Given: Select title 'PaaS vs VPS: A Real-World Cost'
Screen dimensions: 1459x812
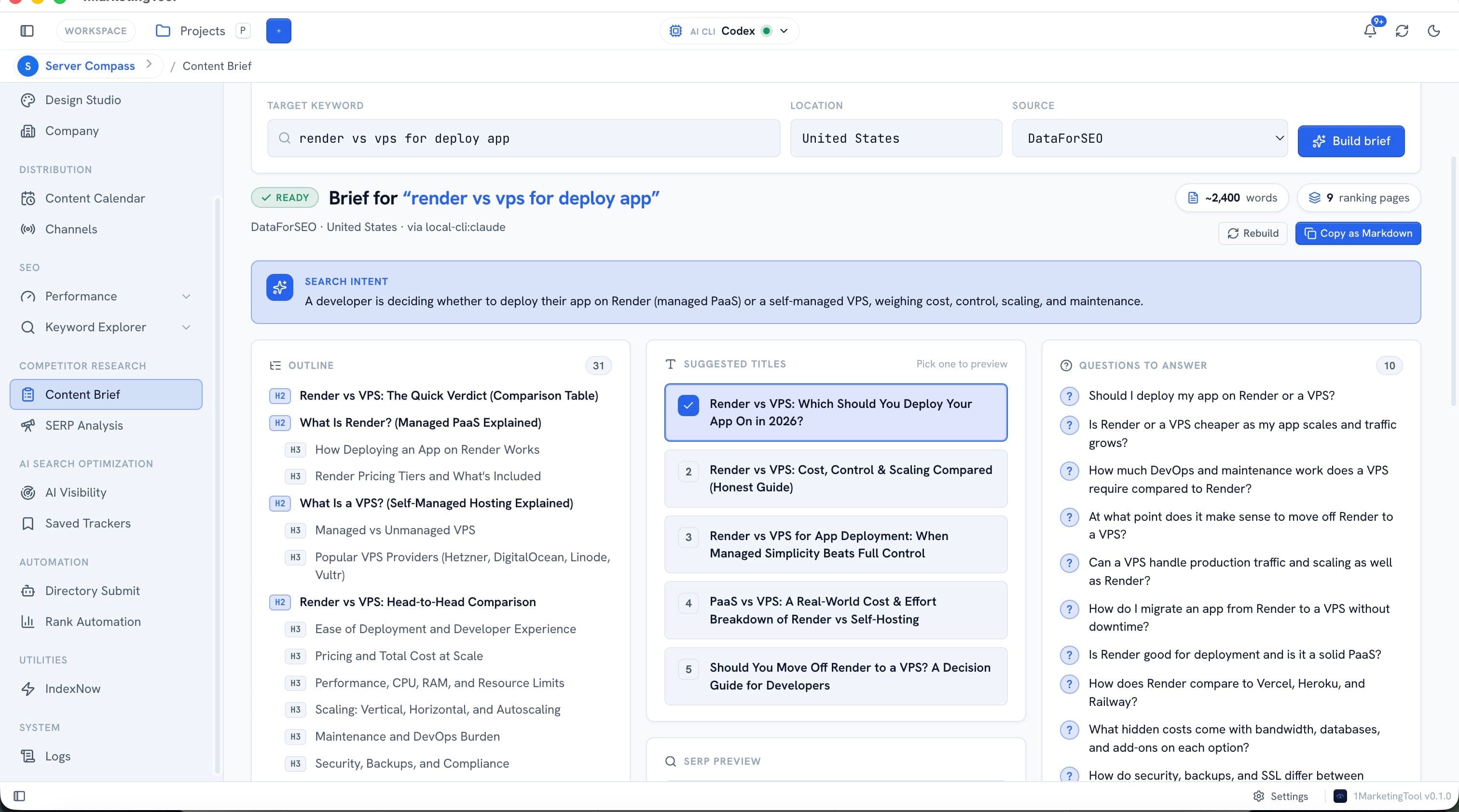Looking at the screenshot, I should coord(836,610).
